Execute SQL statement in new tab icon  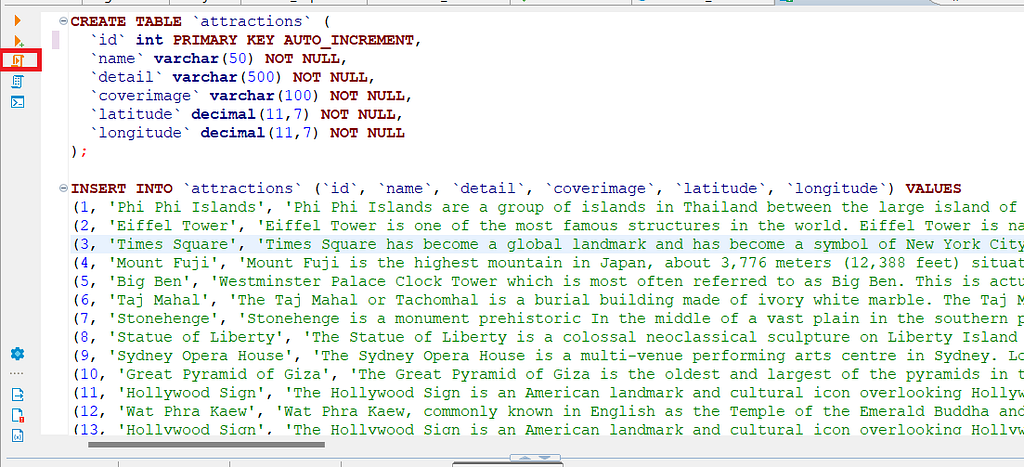(18, 41)
